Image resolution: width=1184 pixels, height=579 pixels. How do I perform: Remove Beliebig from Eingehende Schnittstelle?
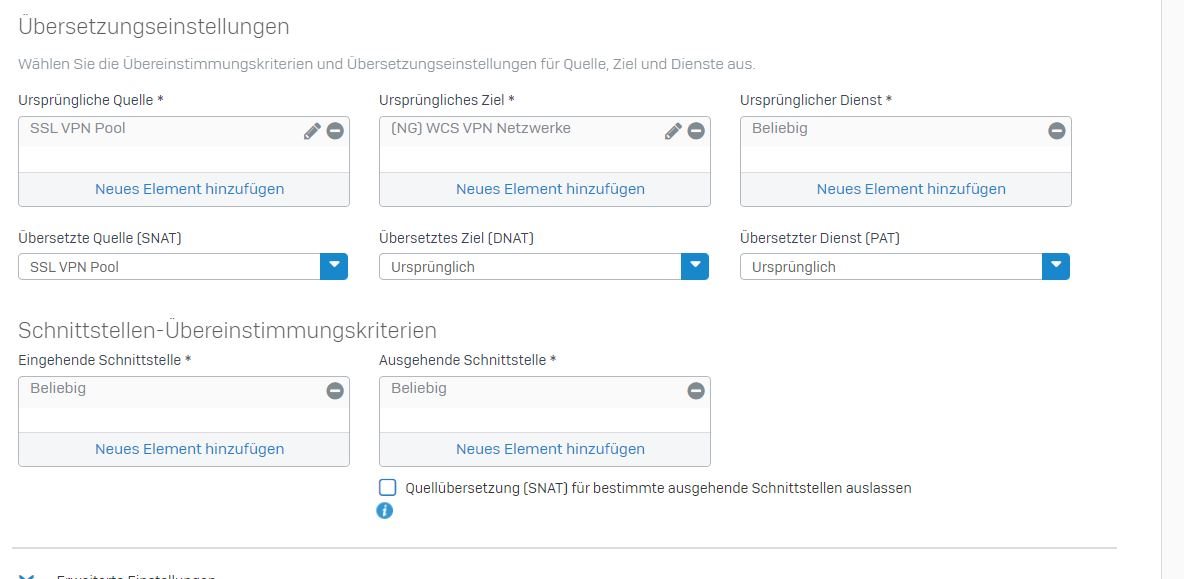pyautogui.click(x=335, y=391)
